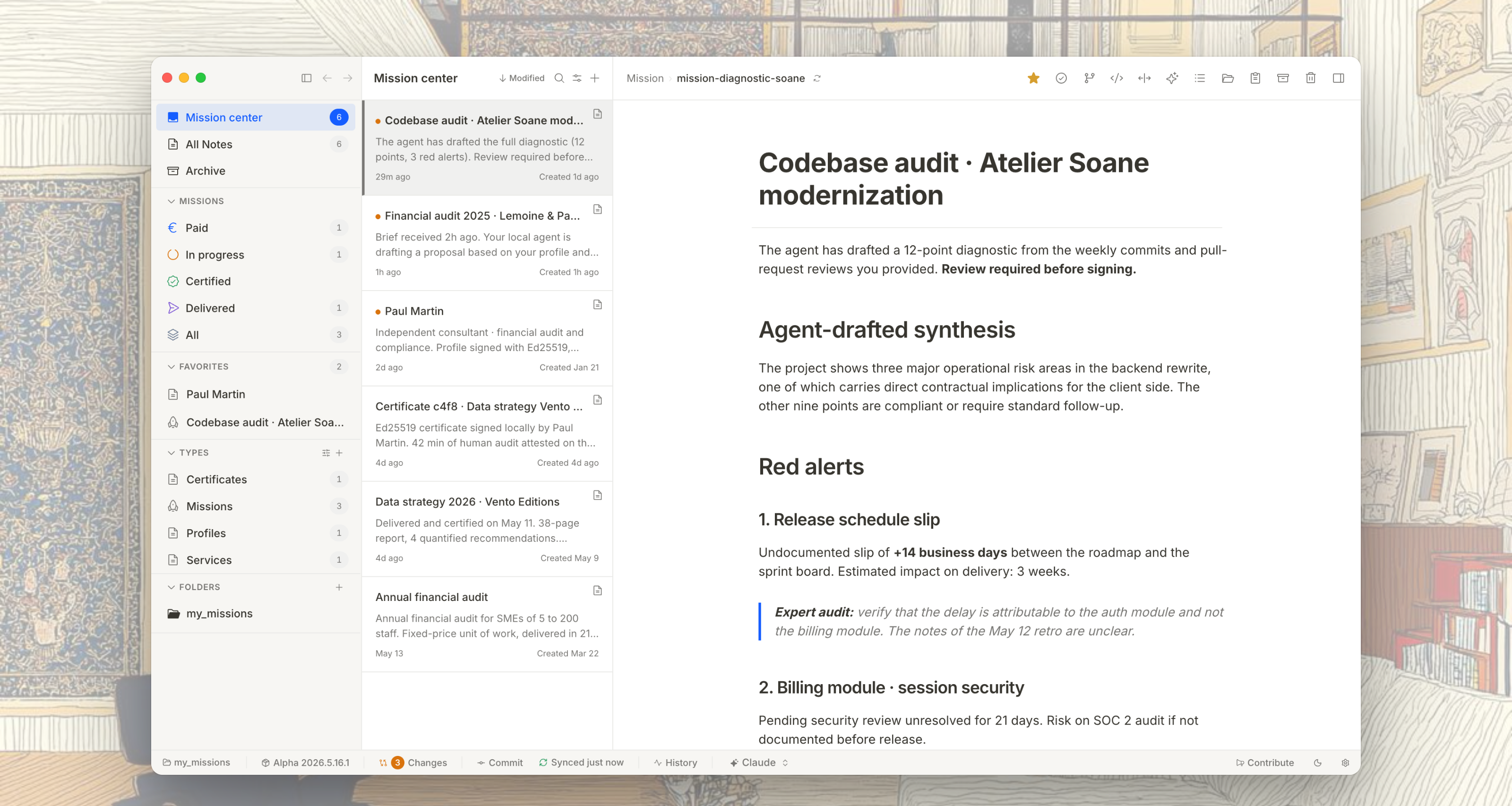The image size is (1512, 806).
Task: Open list filter settings icon
Action: [x=577, y=78]
